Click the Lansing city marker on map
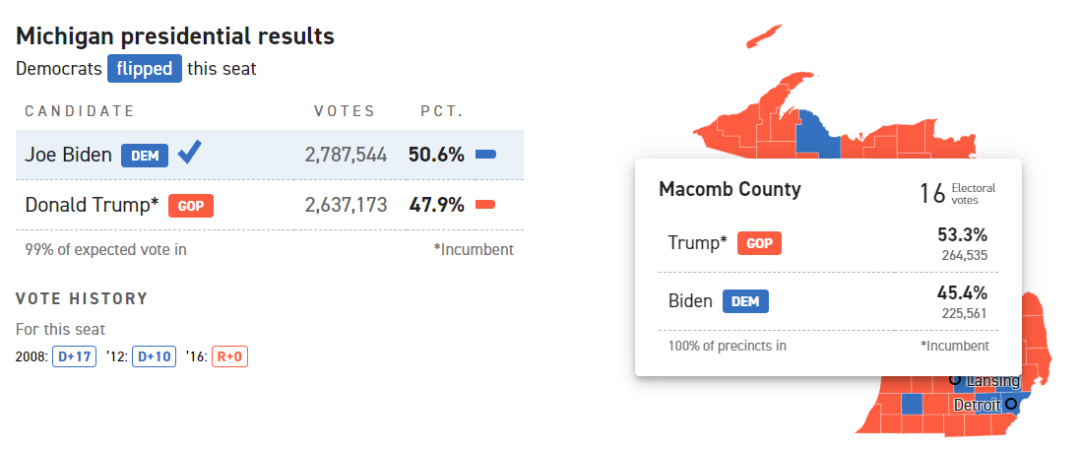This screenshot has width=1080, height=450. [x=955, y=379]
